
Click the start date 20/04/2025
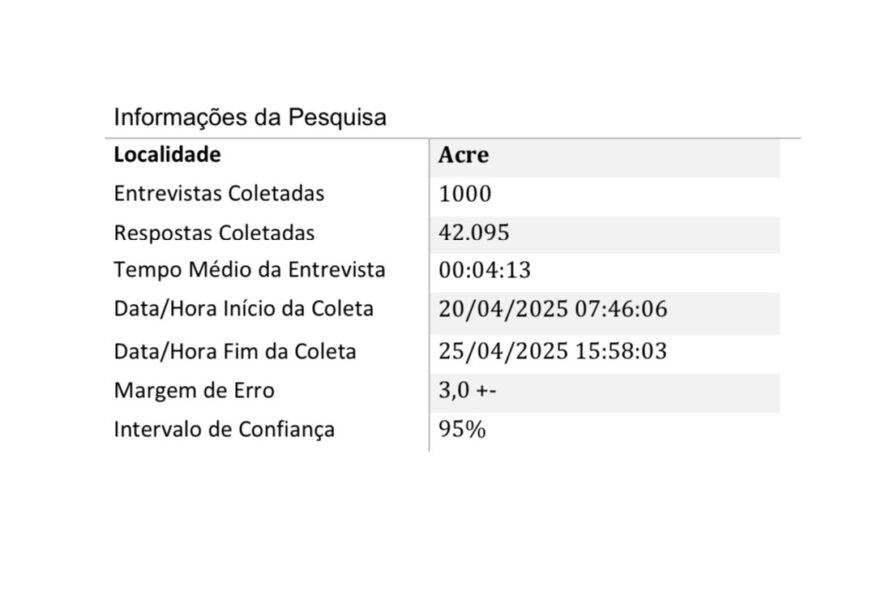503,310
